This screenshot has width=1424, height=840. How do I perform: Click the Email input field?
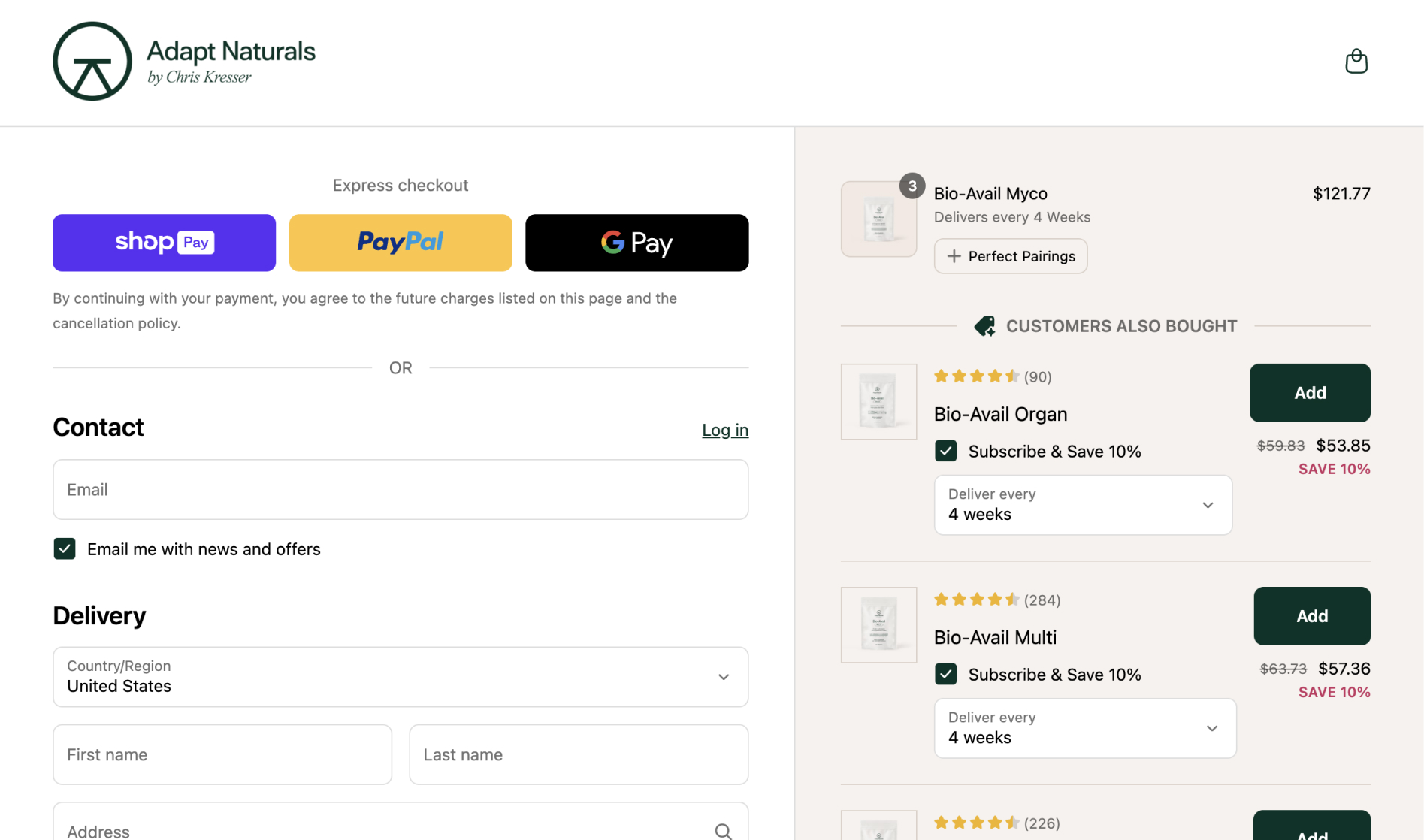tap(400, 490)
